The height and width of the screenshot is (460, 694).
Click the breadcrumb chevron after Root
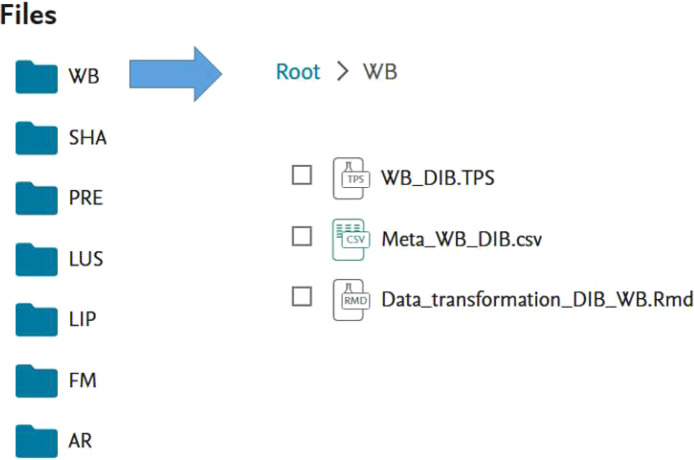click(342, 72)
